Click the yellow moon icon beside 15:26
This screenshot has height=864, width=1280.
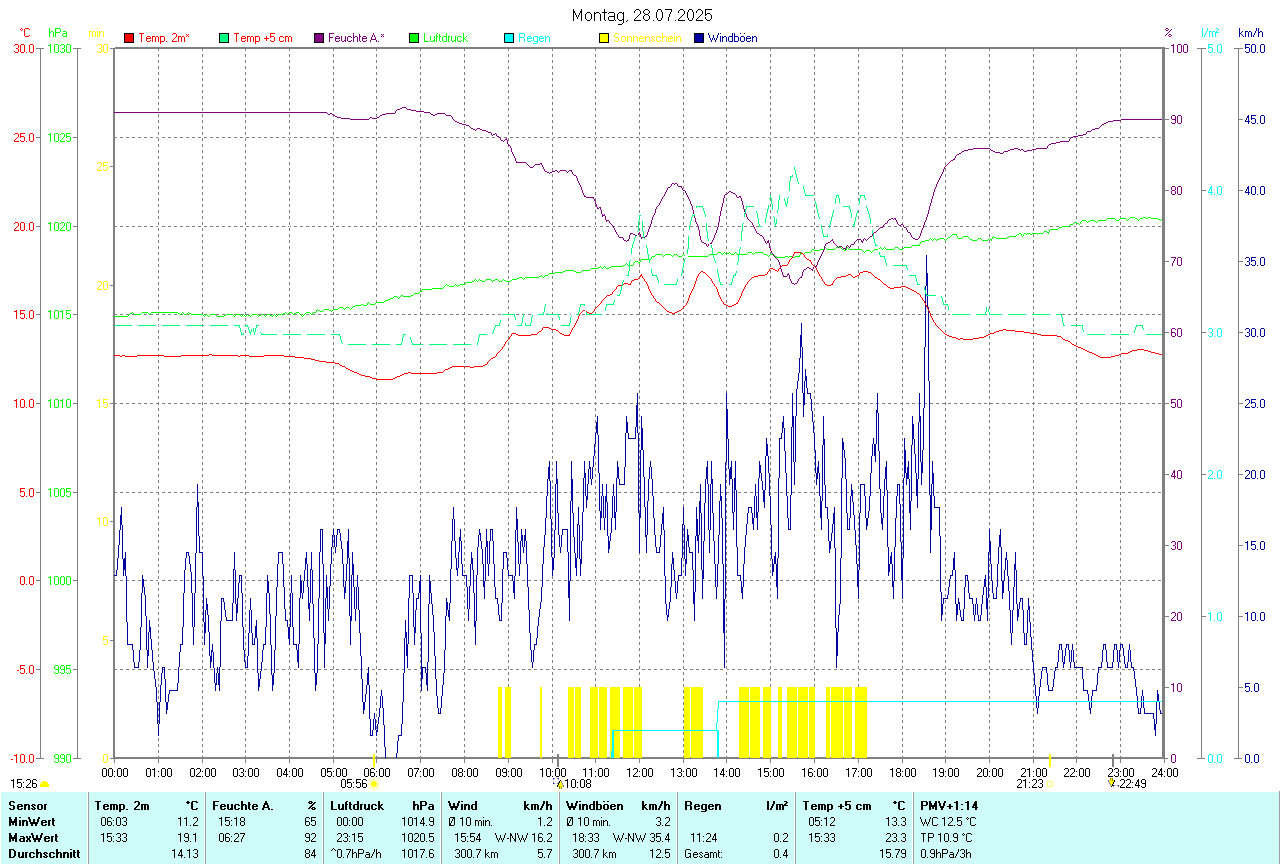click(x=44, y=784)
